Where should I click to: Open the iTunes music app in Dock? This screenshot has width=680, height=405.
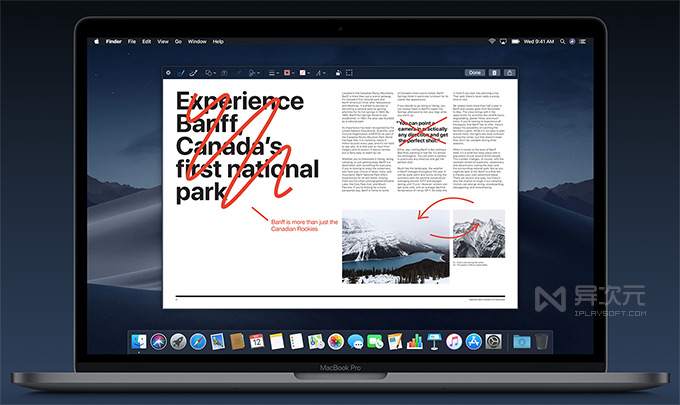(451, 342)
